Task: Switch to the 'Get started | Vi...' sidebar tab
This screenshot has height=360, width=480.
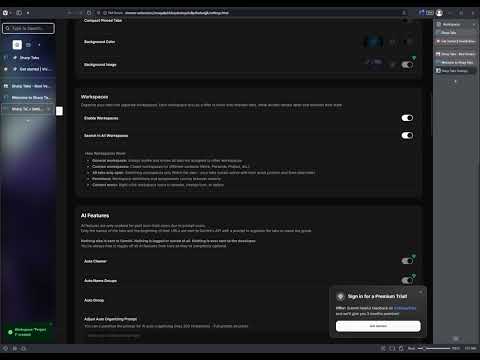Action: coord(28,69)
